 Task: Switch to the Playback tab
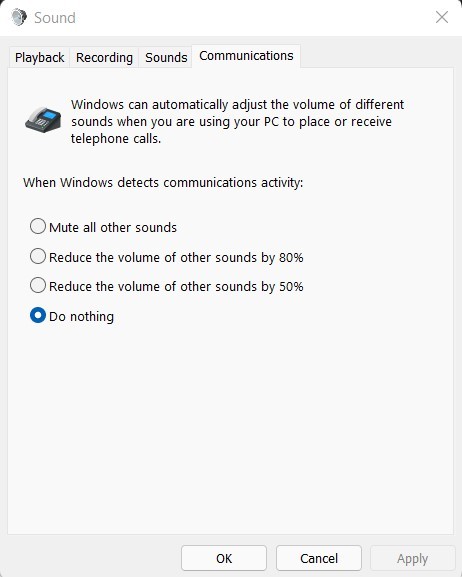tap(39, 57)
